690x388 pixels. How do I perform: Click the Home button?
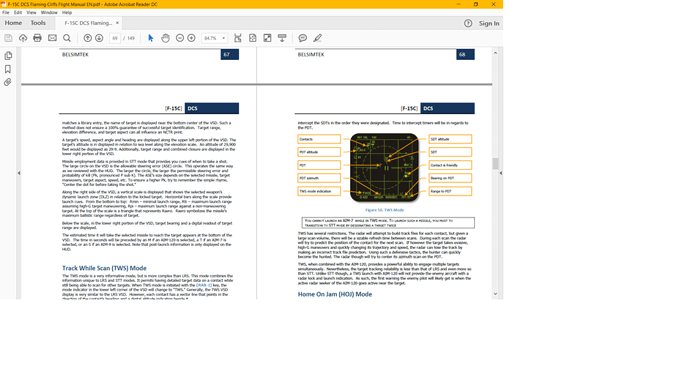pos(13,23)
